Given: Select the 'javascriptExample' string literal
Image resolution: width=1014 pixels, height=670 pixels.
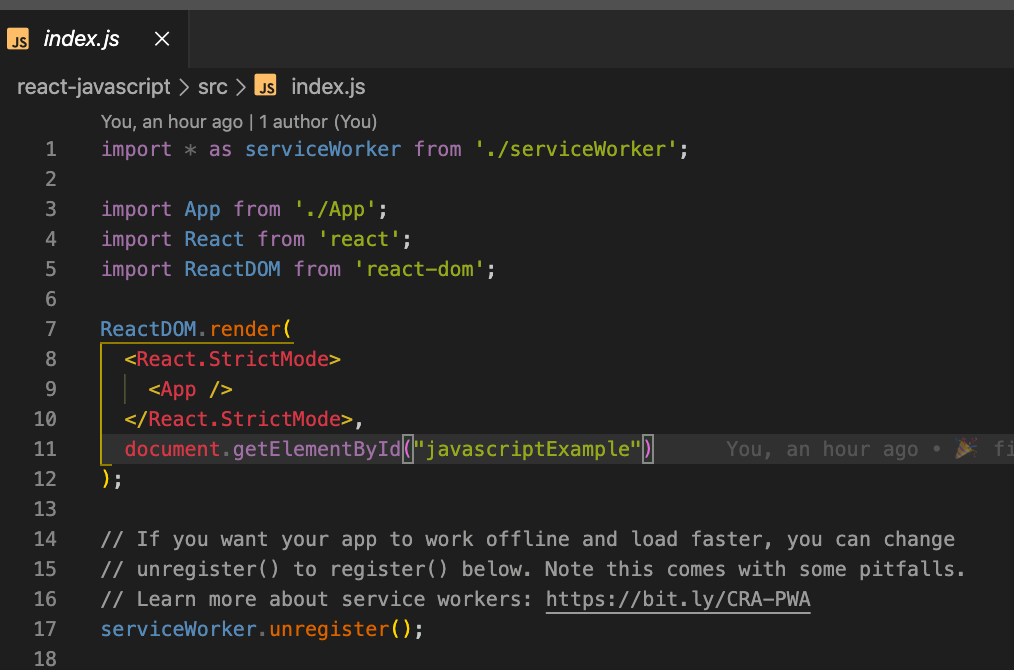Looking at the screenshot, I should point(528,449).
